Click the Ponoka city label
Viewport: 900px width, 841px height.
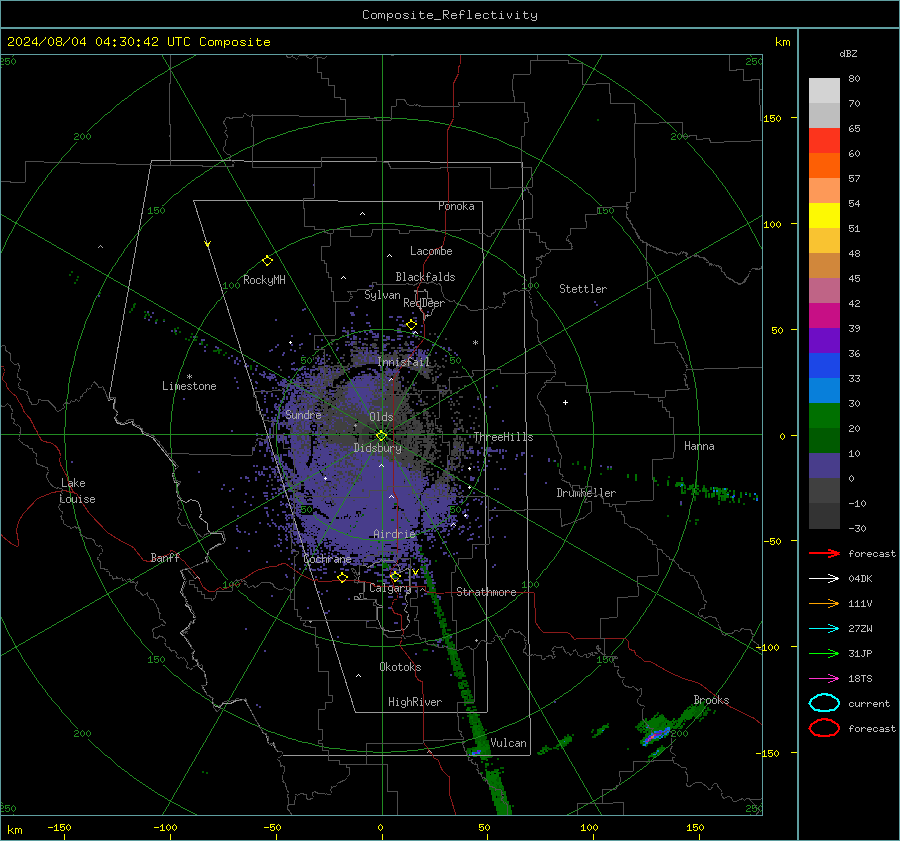456,206
